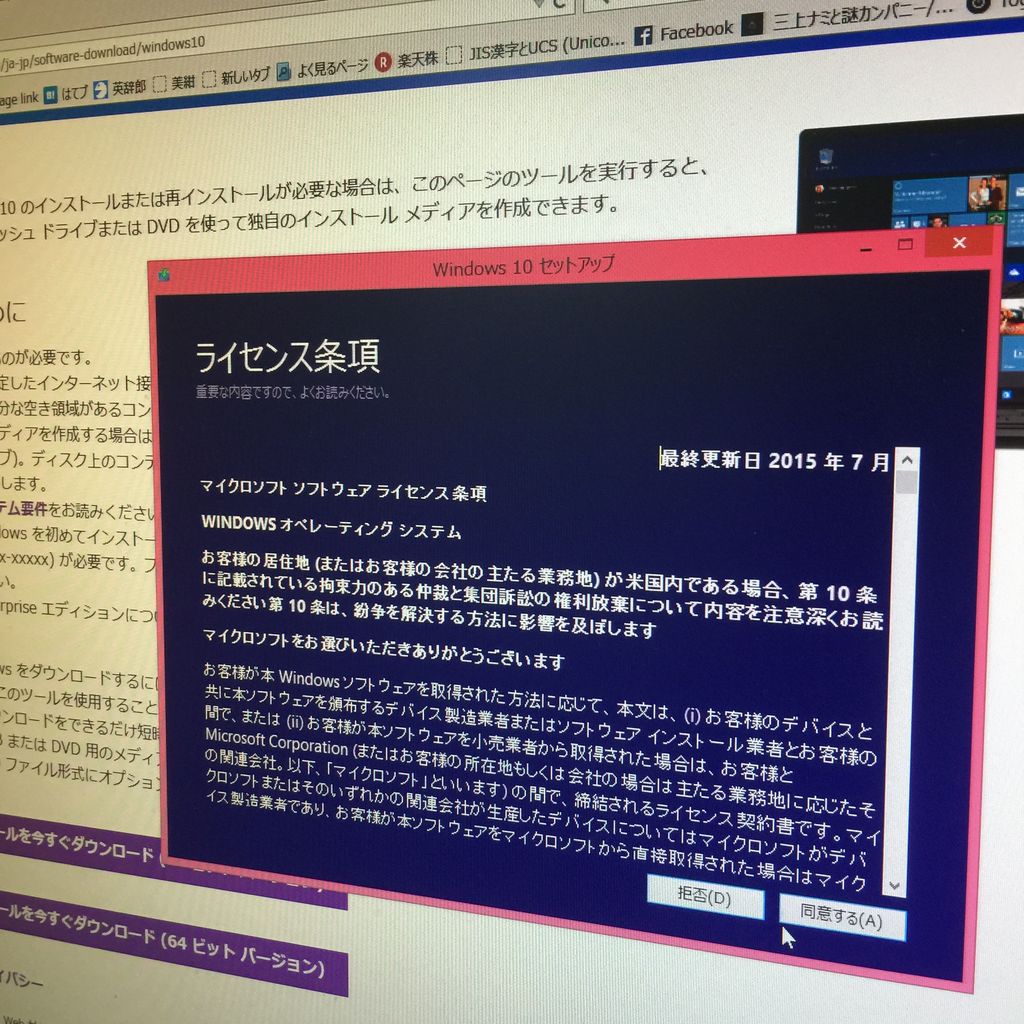Open the 美紺 bookmark in browser
The image size is (1024, 1024).
click(174, 83)
